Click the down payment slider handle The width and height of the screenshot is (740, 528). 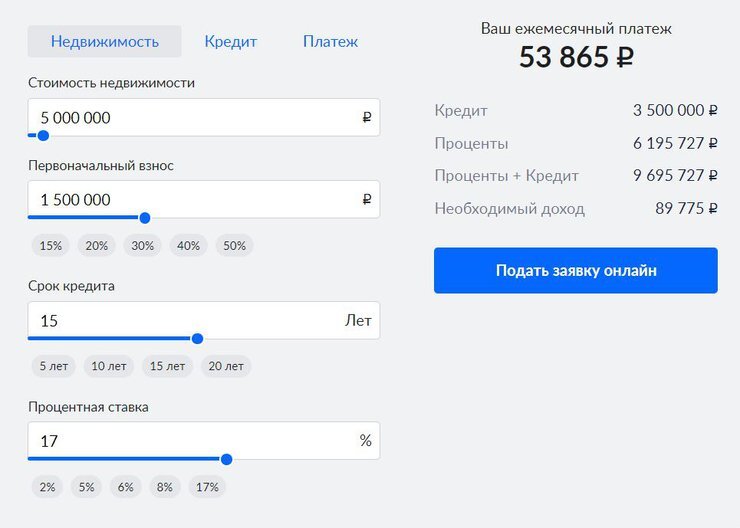(145, 217)
